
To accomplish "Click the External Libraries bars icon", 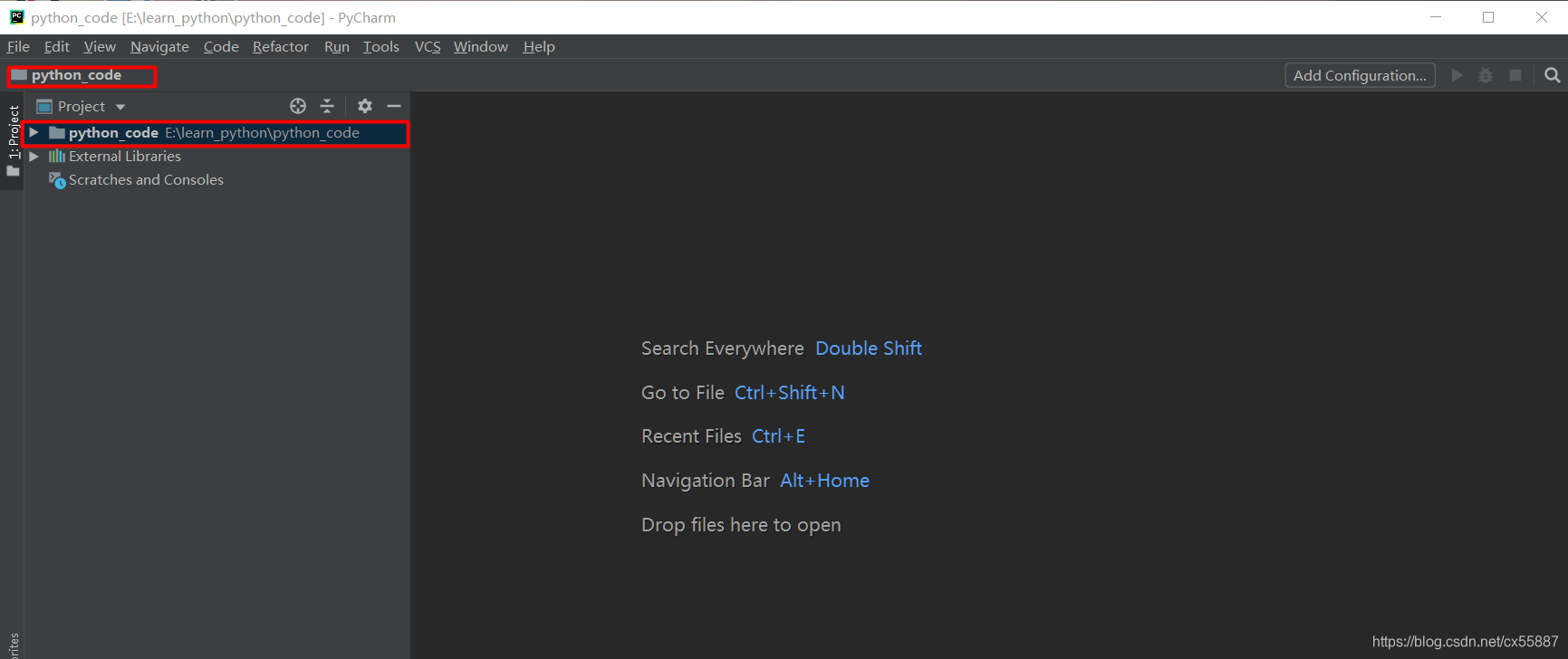I will coord(57,156).
